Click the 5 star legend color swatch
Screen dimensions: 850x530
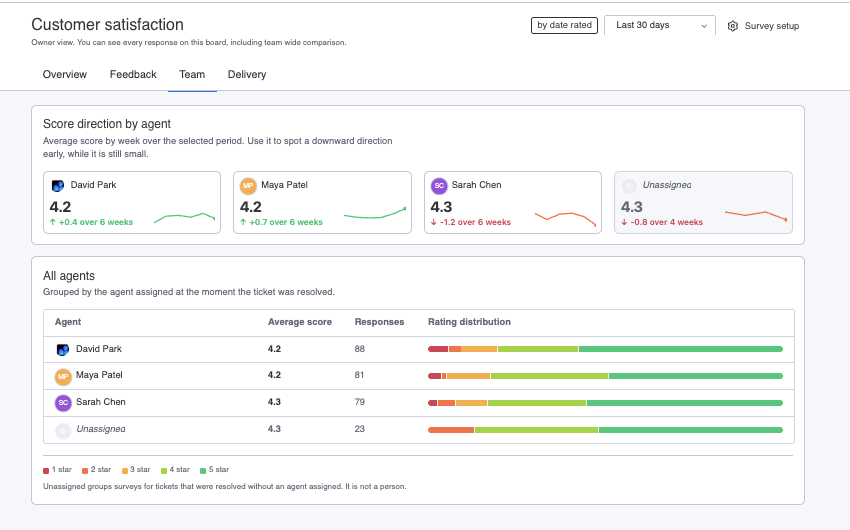(203, 470)
